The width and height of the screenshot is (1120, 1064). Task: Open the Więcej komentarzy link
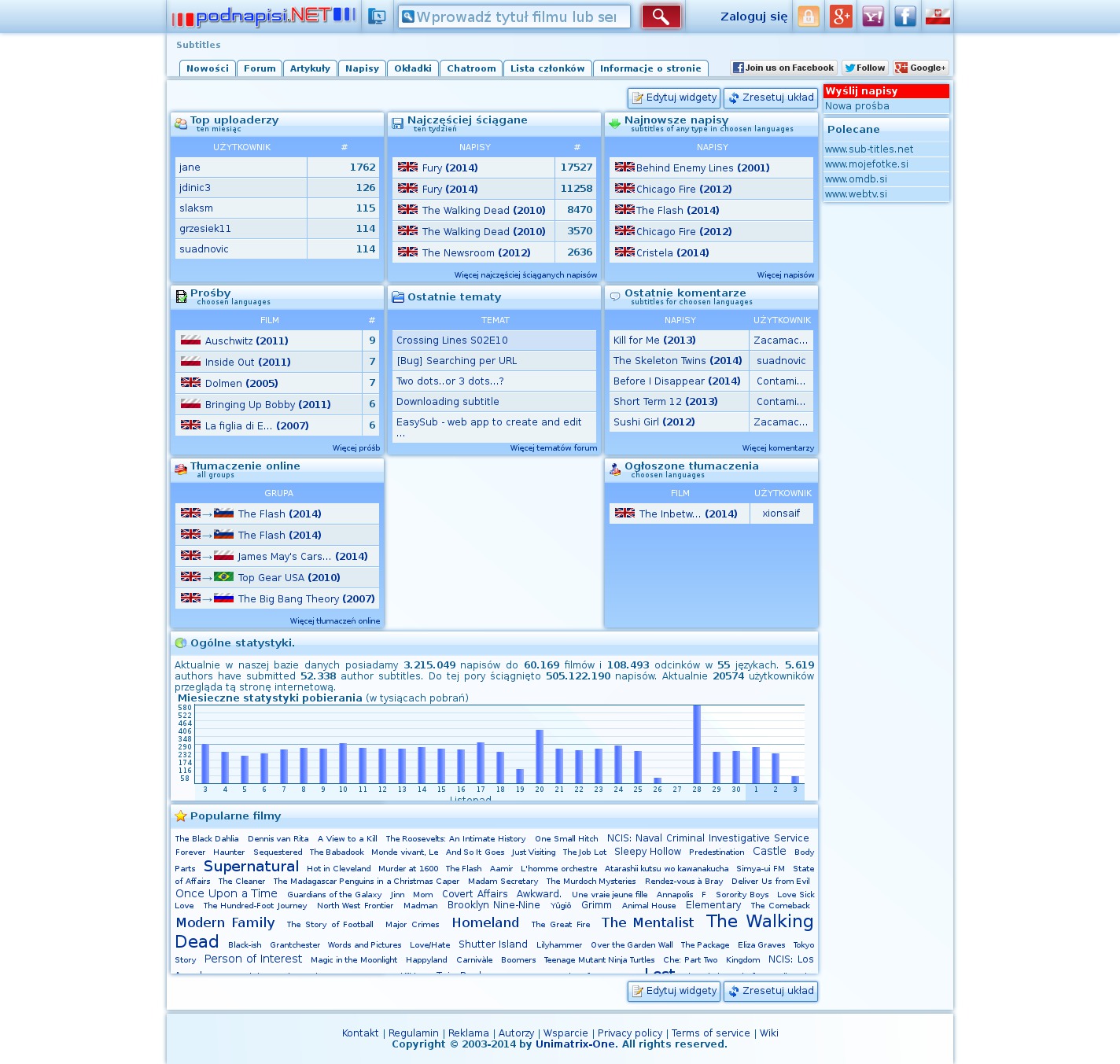click(x=778, y=448)
